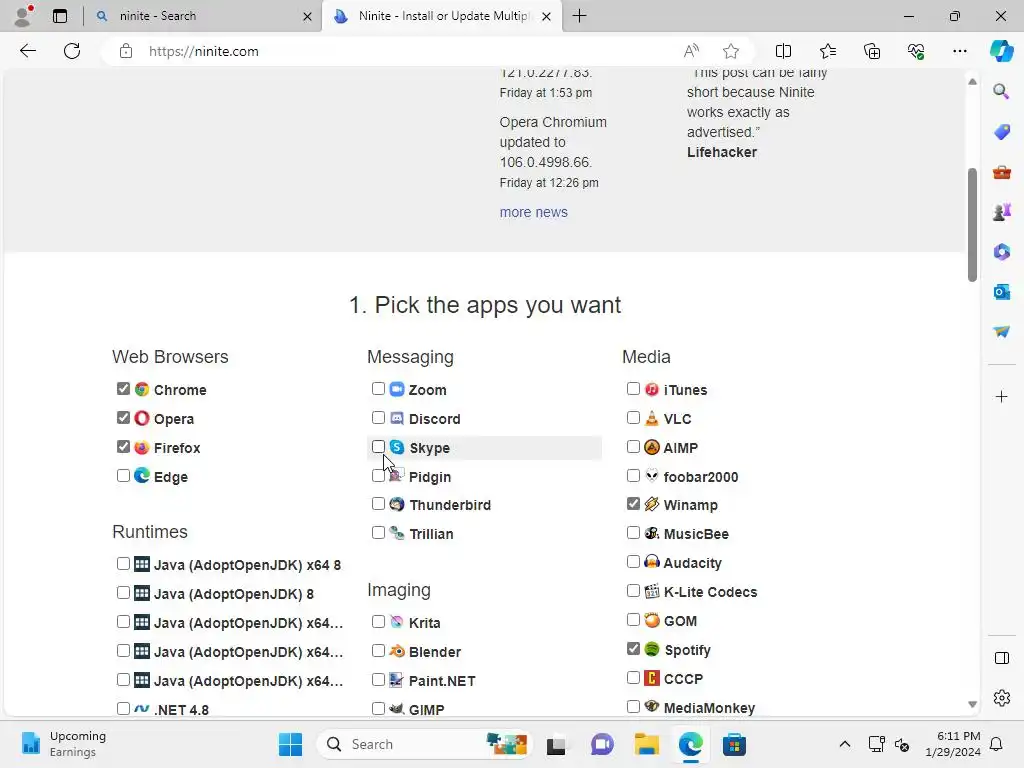Toggle split screen icon in toolbar
The width and height of the screenshot is (1024, 768).
click(x=783, y=51)
